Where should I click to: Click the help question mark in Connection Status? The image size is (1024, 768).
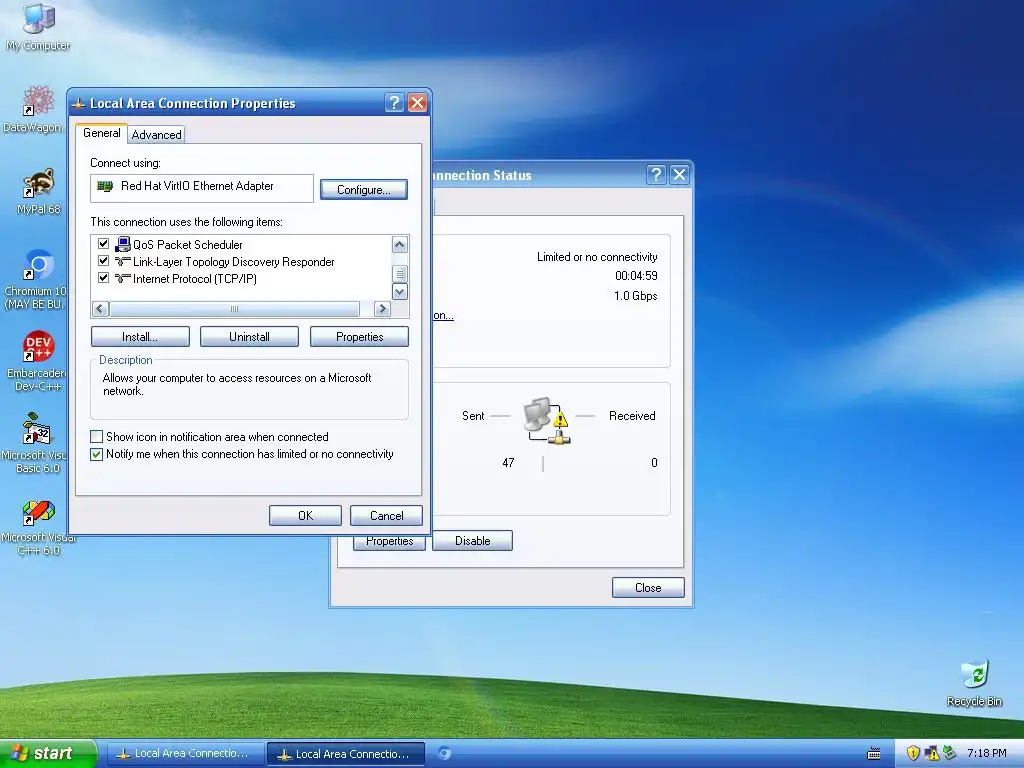656,174
